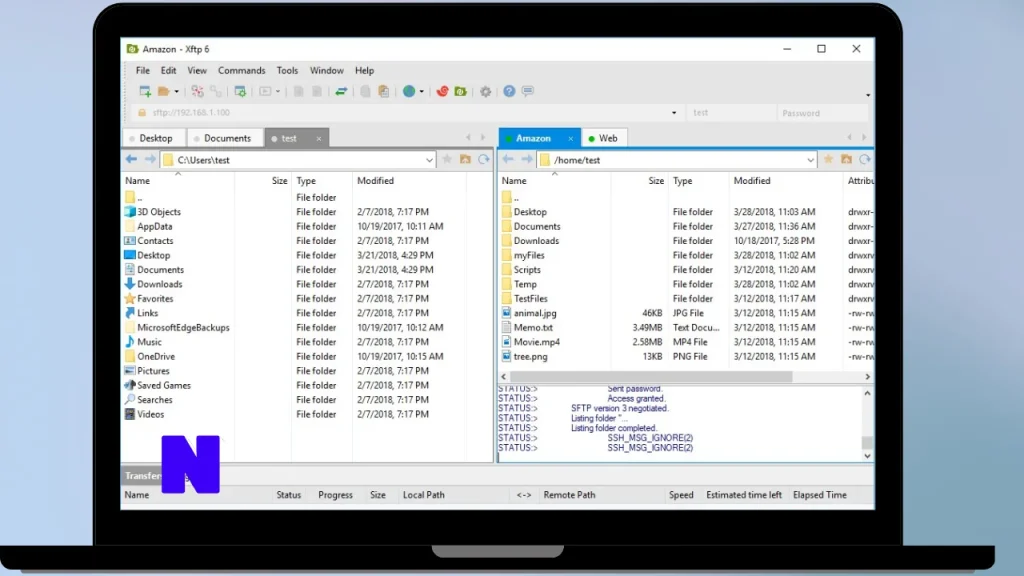Select the Saved Games local folder
Viewport: 1024px width, 576px height.
pos(163,385)
